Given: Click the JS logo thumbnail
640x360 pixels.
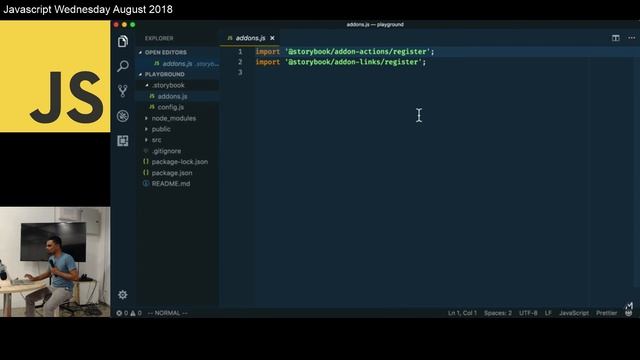Looking at the screenshot, I should click(x=55, y=76).
